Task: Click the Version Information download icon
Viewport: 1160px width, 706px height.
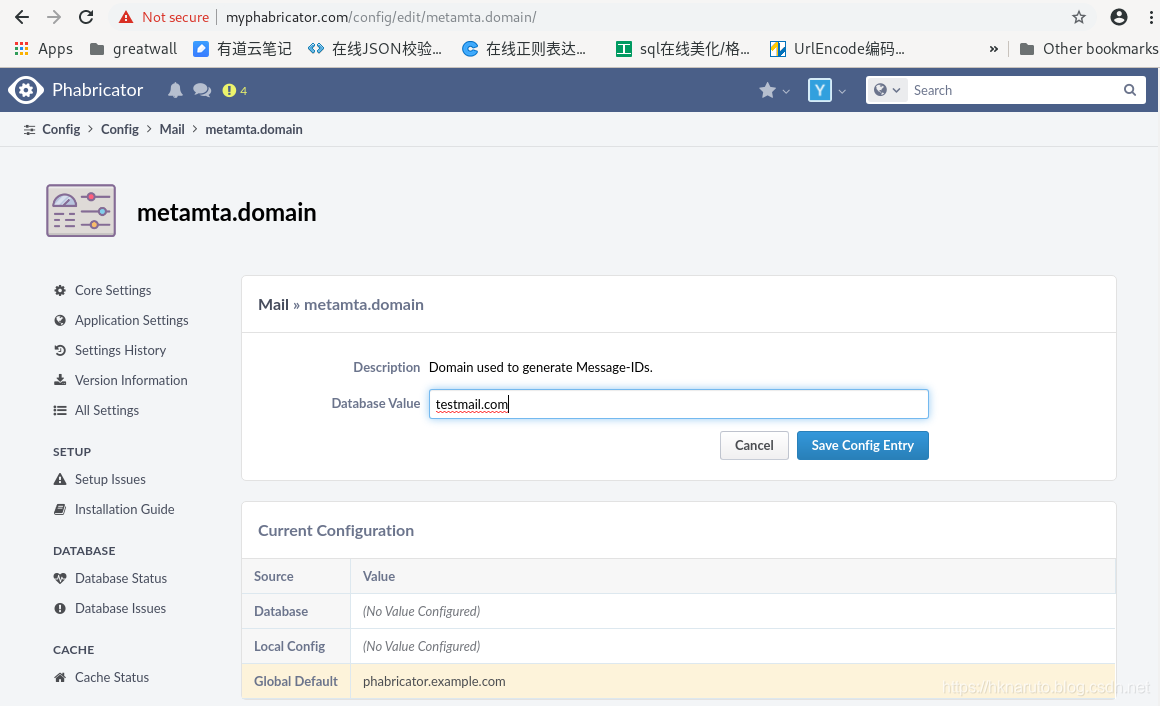Action: coord(59,380)
